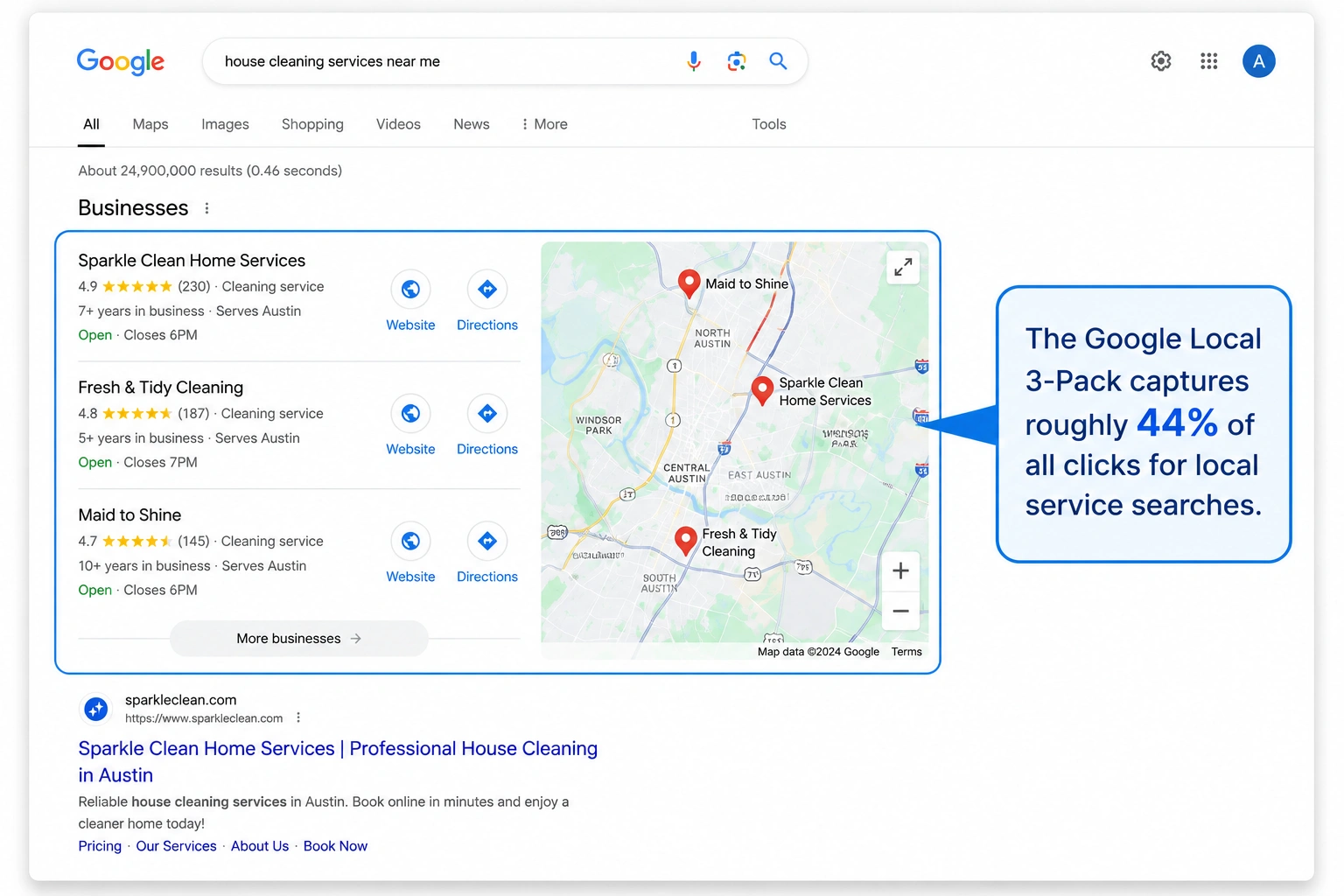Click Sparkle Clean Website globe icon
The image size is (1344, 896).
click(410, 290)
